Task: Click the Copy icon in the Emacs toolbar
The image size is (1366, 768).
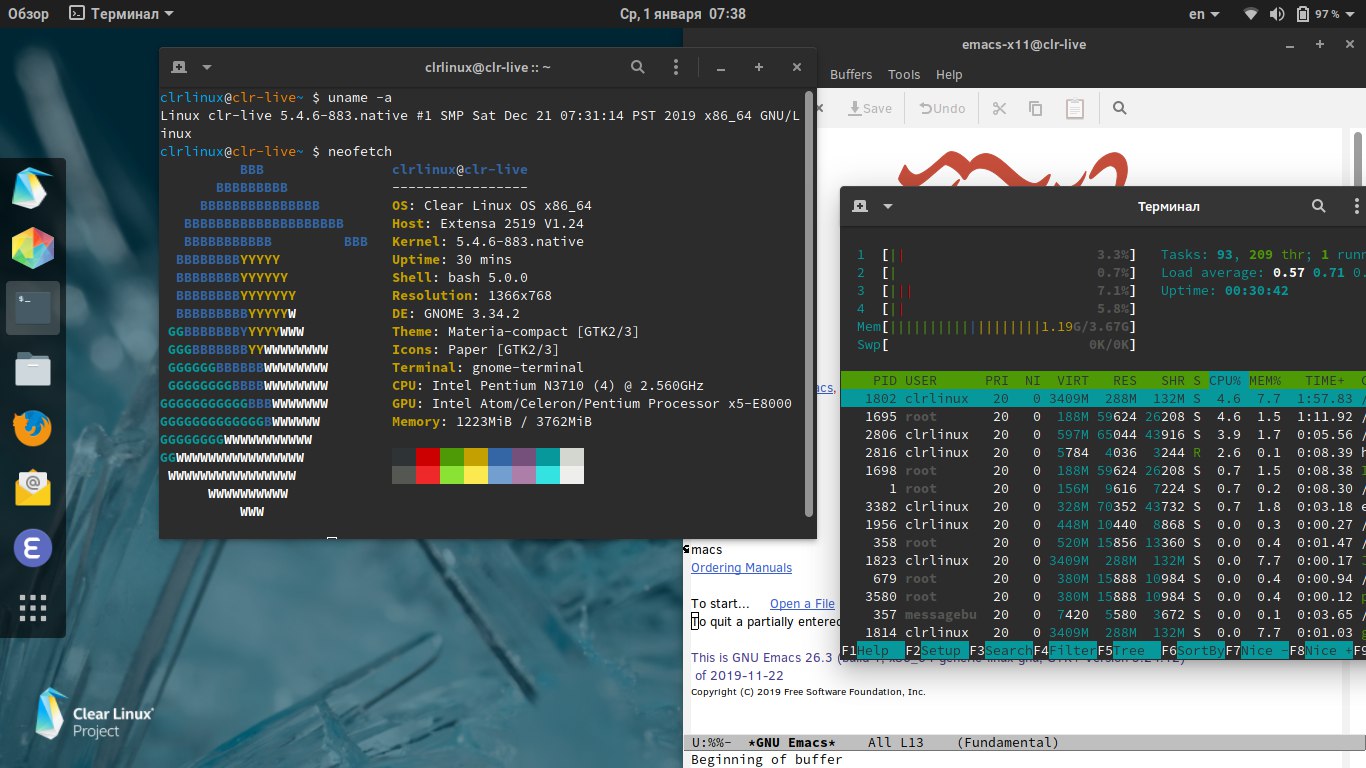Action: [x=1035, y=108]
